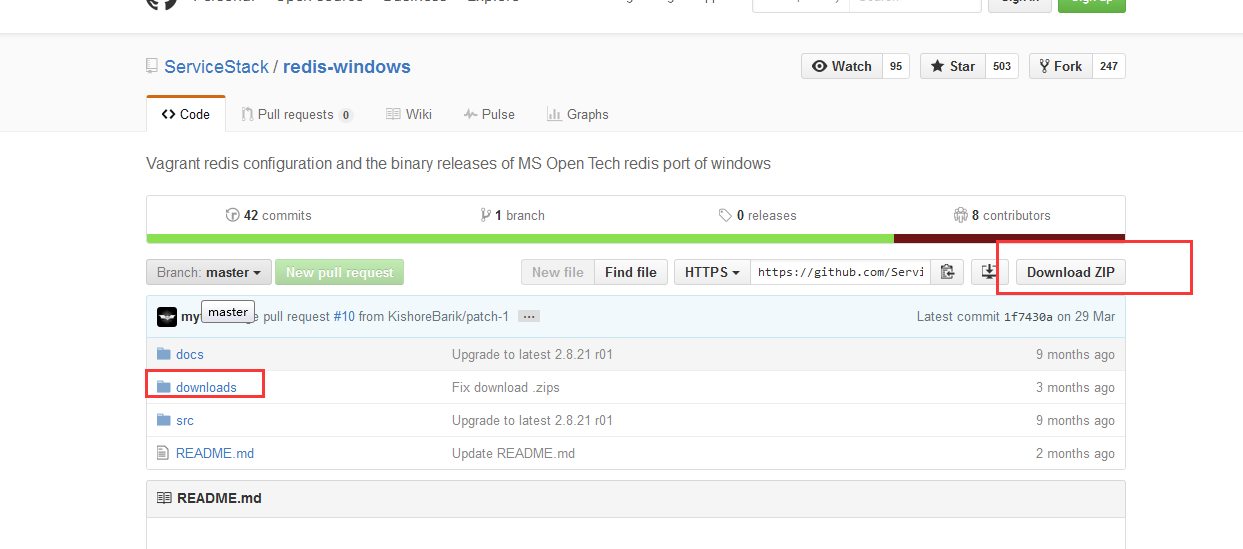Image resolution: width=1243 pixels, height=549 pixels.
Task: Copy clone URL with clipboard icon
Action: tap(948, 272)
